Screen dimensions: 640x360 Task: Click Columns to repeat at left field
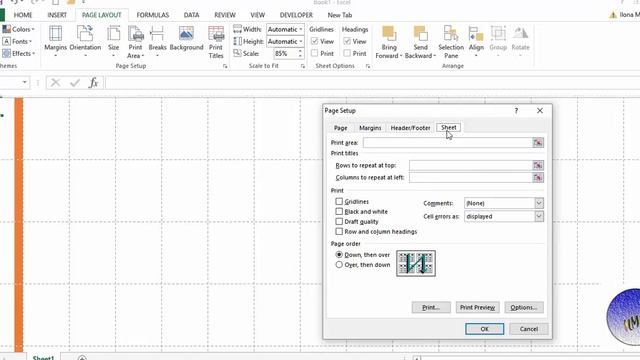pos(471,178)
